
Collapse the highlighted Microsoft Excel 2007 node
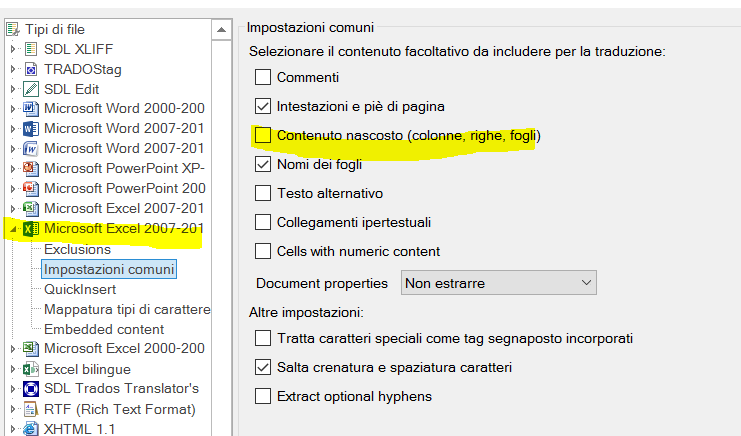coord(13,230)
